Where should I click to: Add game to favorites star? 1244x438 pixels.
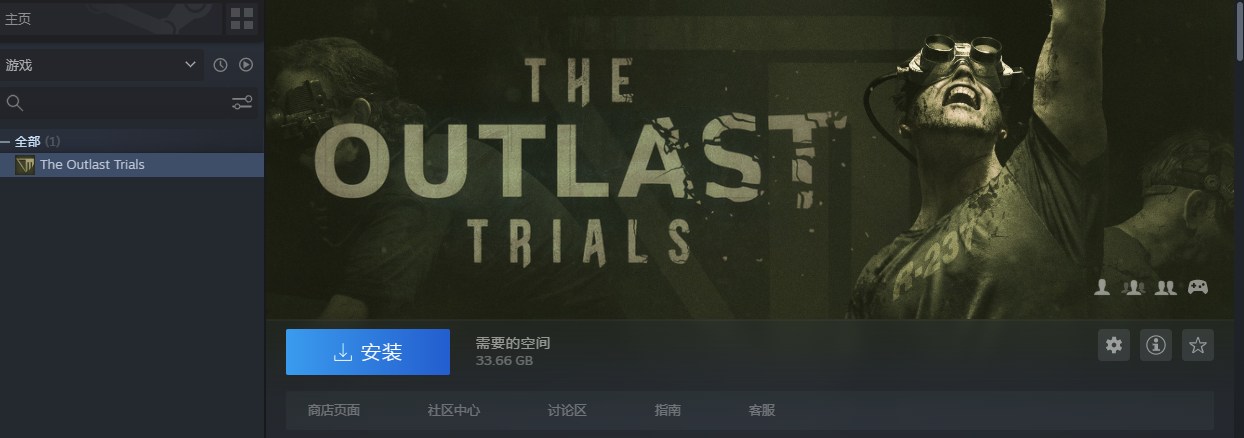[1198, 345]
